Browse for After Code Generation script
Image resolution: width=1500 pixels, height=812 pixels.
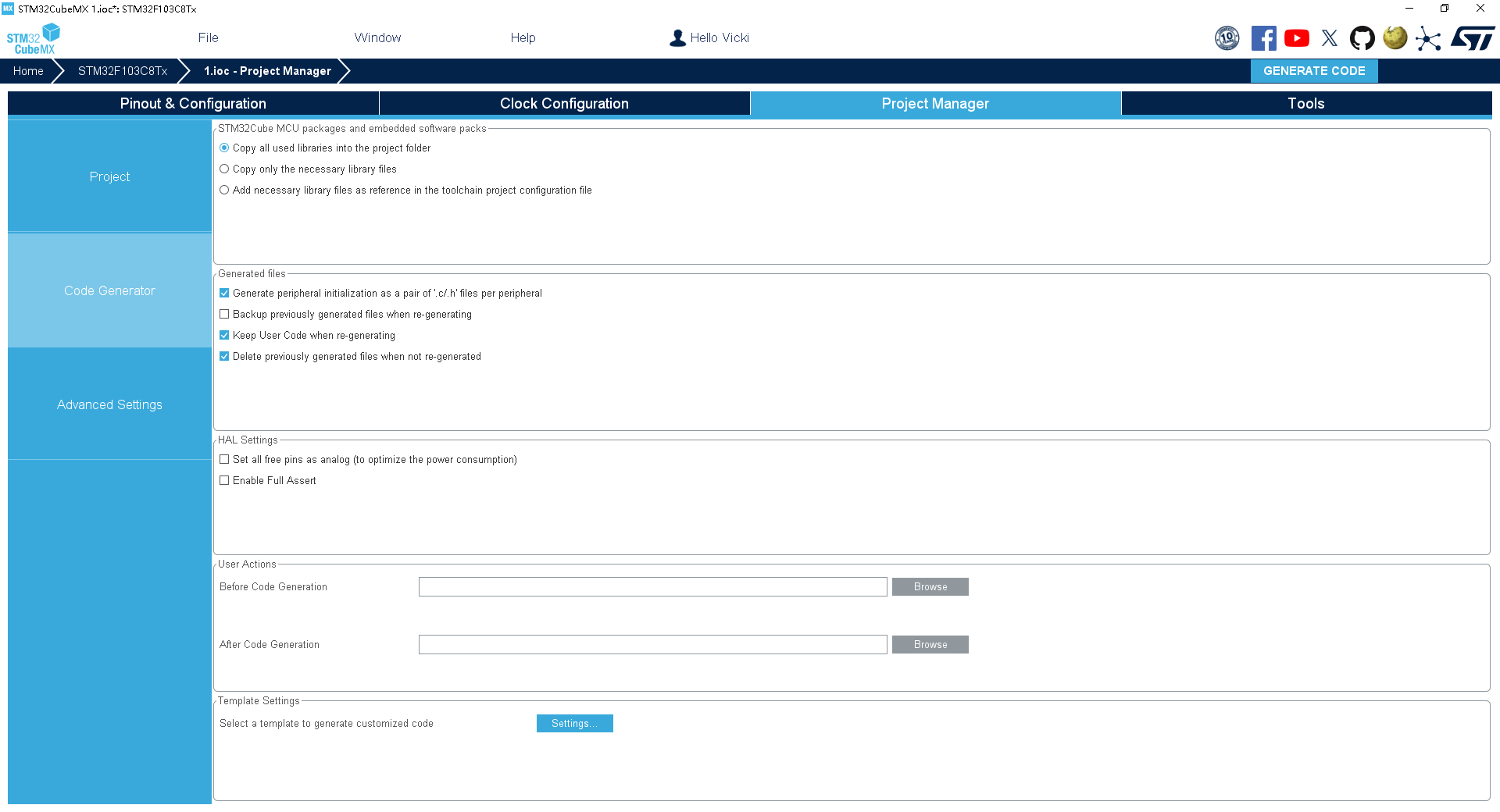coord(930,644)
